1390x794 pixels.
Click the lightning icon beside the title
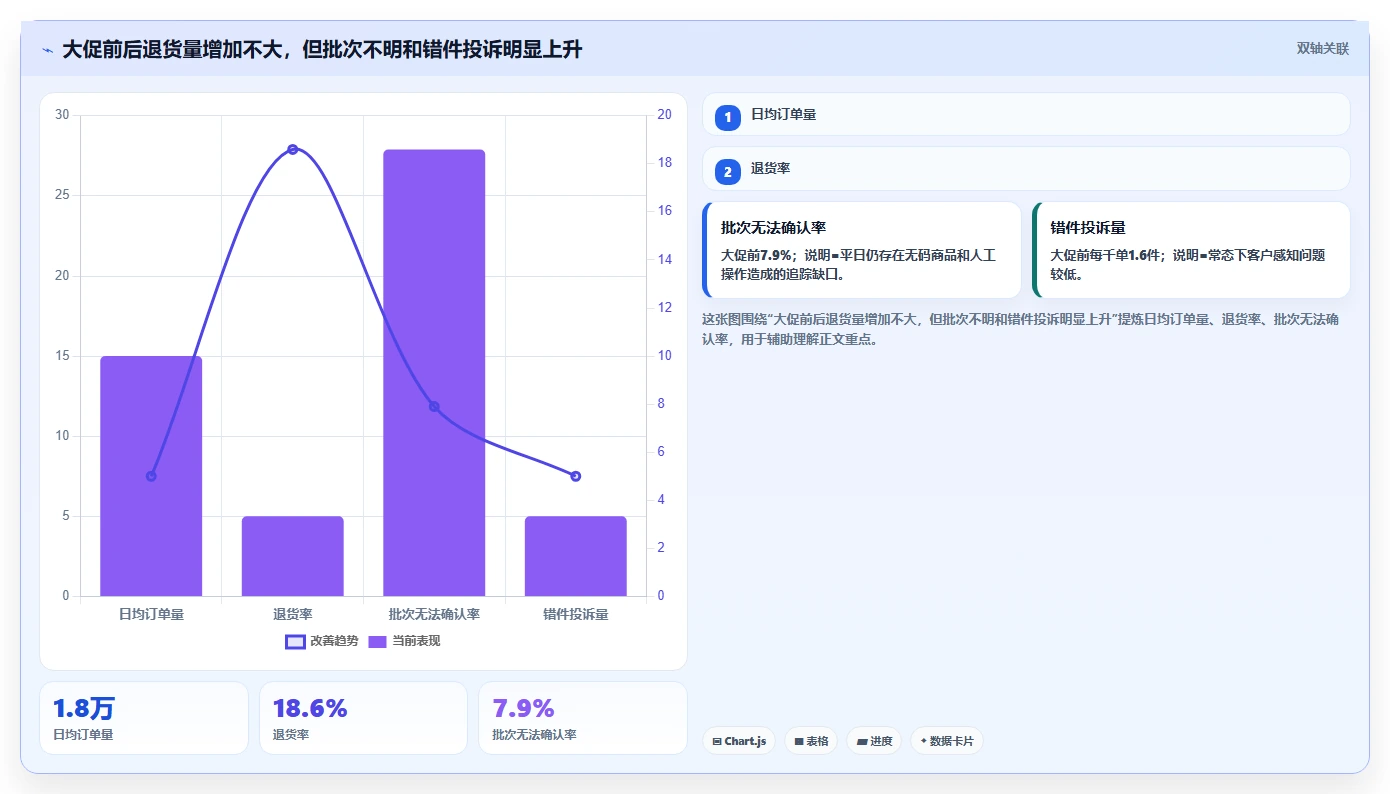coord(47,50)
